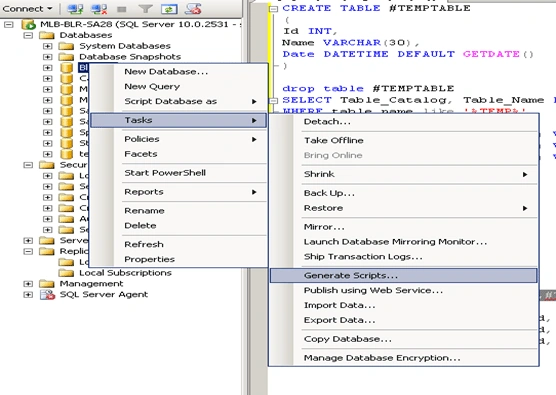Choose Generate Scripts... menu item
The height and width of the screenshot is (395, 556).
[x=404, y=276]
